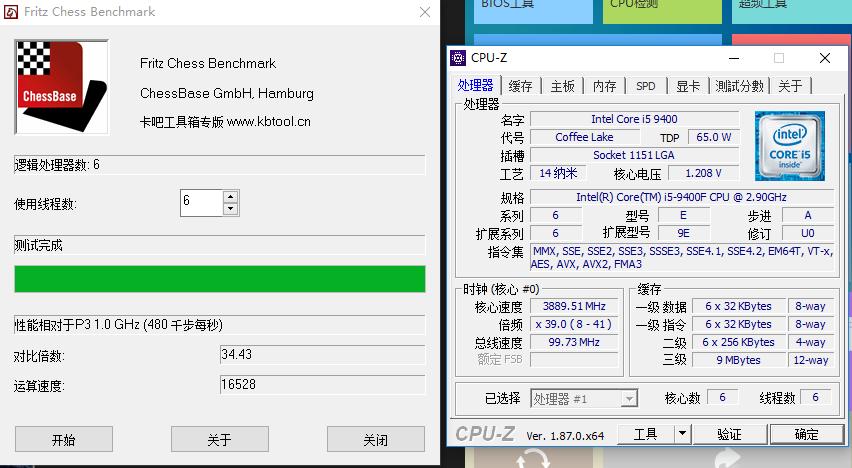Image resolution: width=852 pixels, height=468 pixels.
Task: Switch to the 缓存 tab
Action: [520, 86]
